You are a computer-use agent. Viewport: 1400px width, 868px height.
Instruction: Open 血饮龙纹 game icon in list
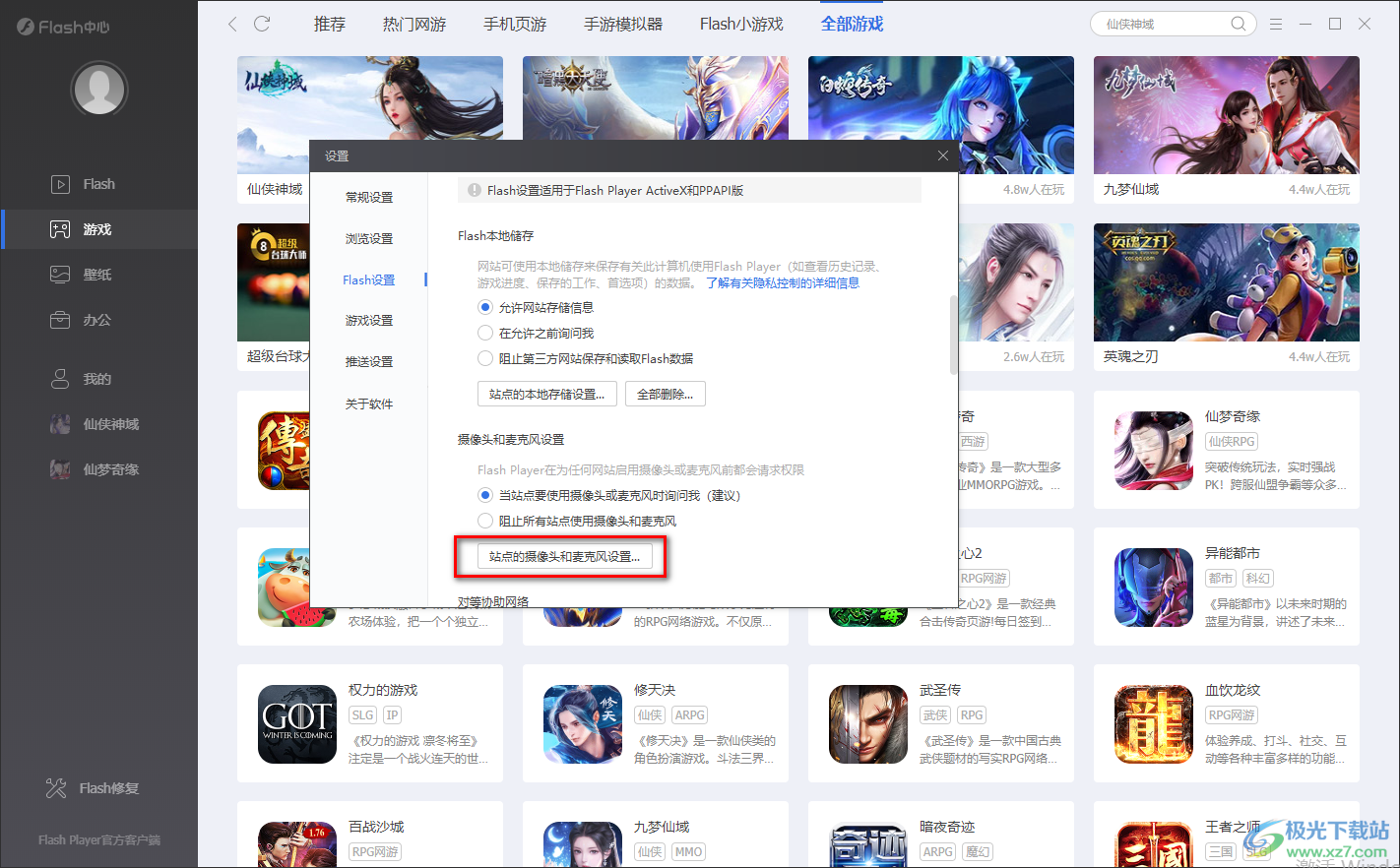[x=1154, y=724]
